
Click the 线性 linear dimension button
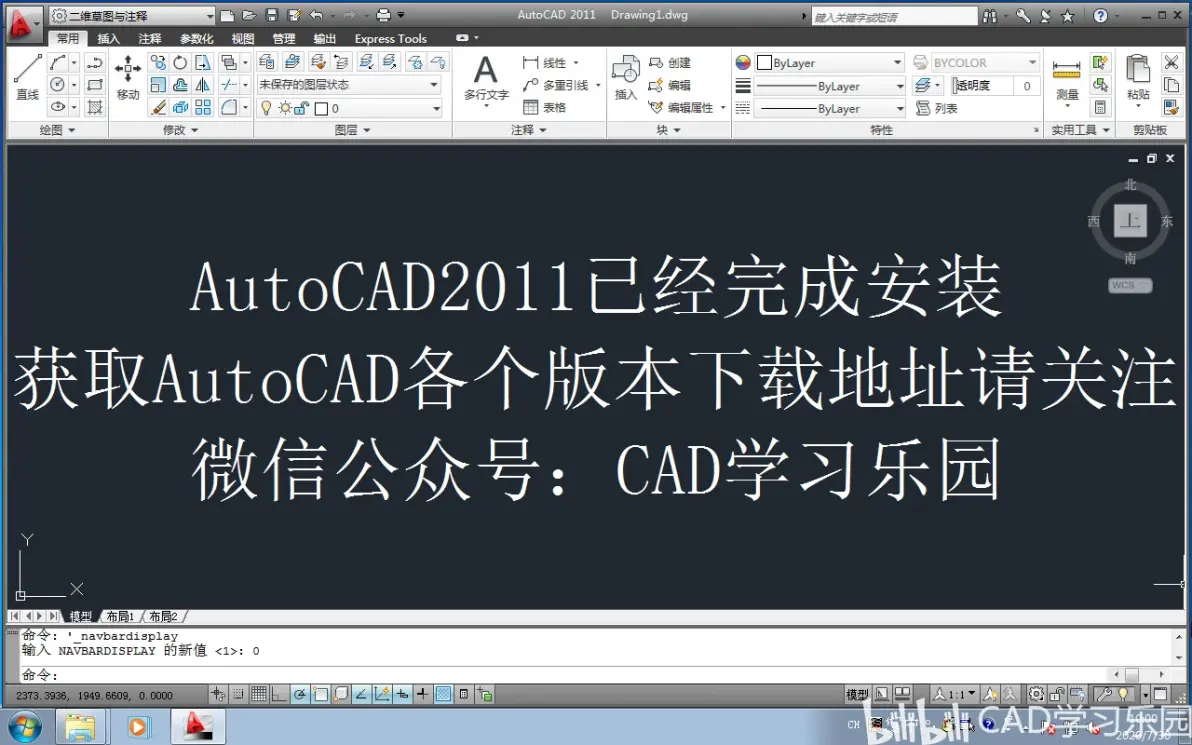550,62
